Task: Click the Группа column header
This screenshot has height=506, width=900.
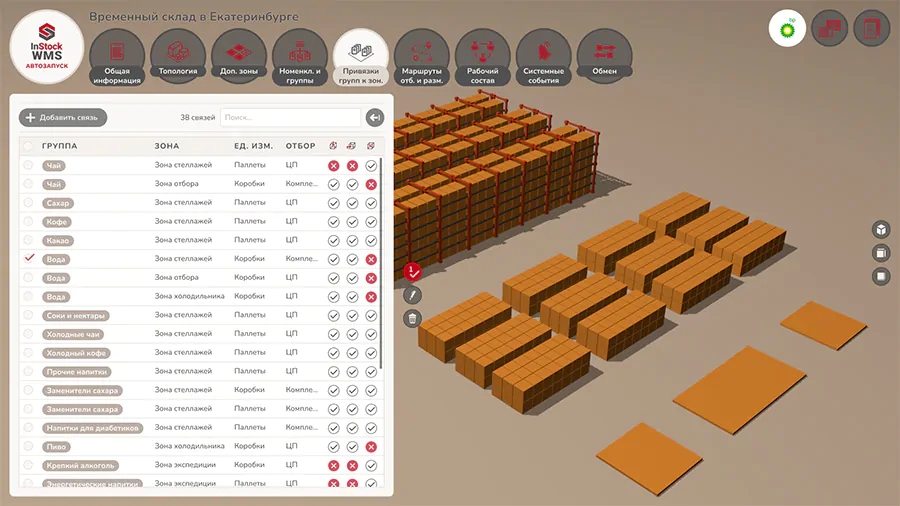Action: pos(59,146)
